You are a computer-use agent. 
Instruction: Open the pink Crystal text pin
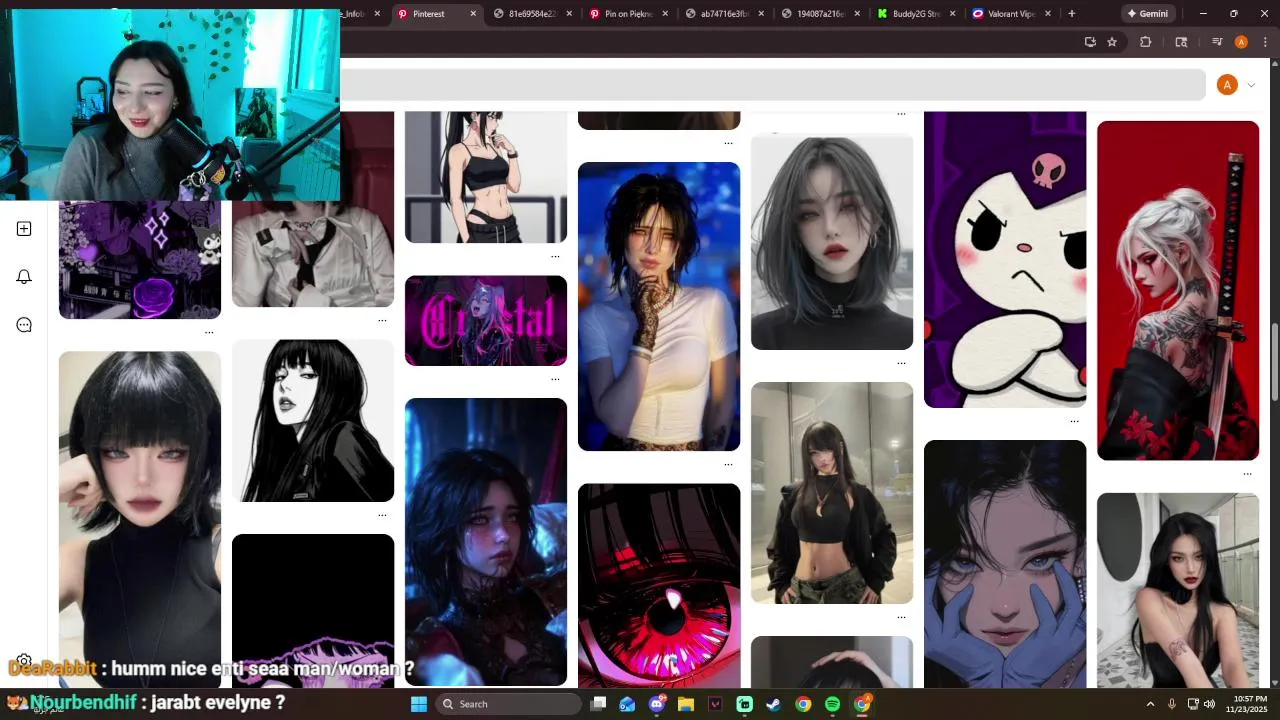pos(486,320)
